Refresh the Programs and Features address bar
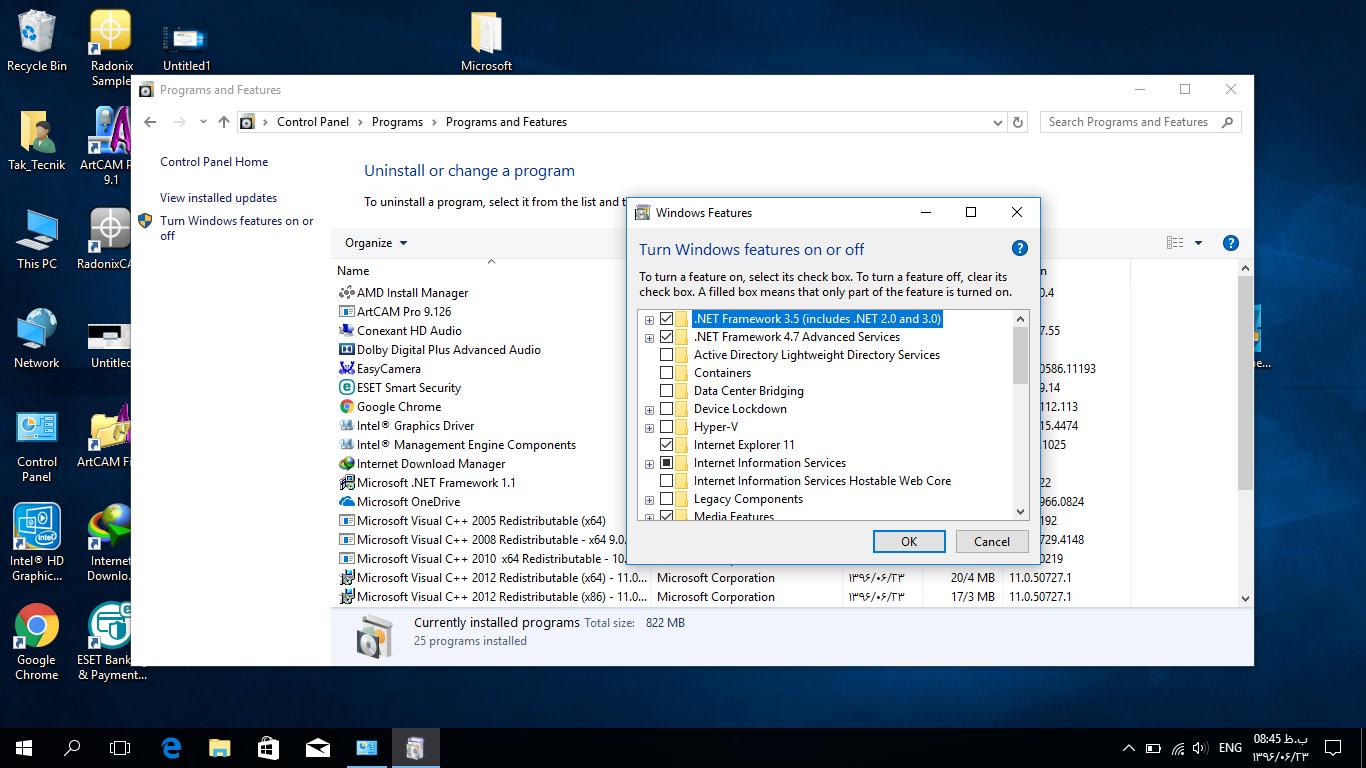Viewport: 1366px width, 768px height. [x=1019, y=122]
